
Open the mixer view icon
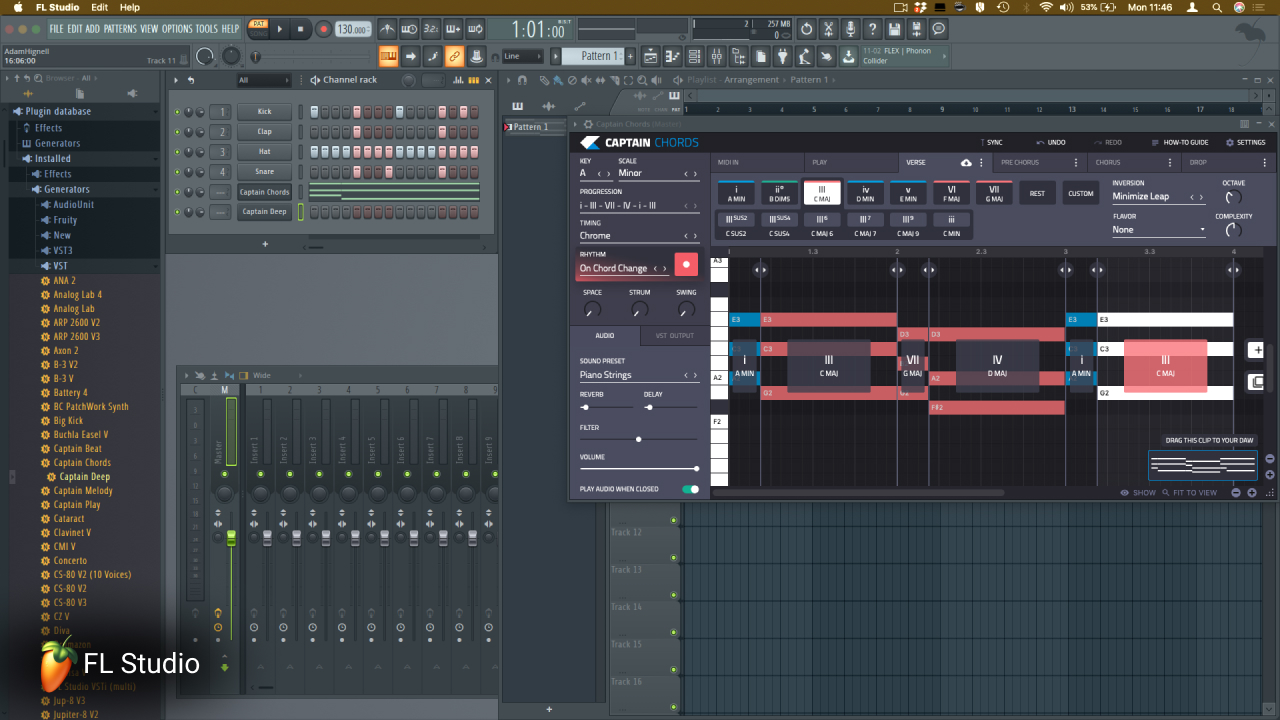click(x=716, y=56)
